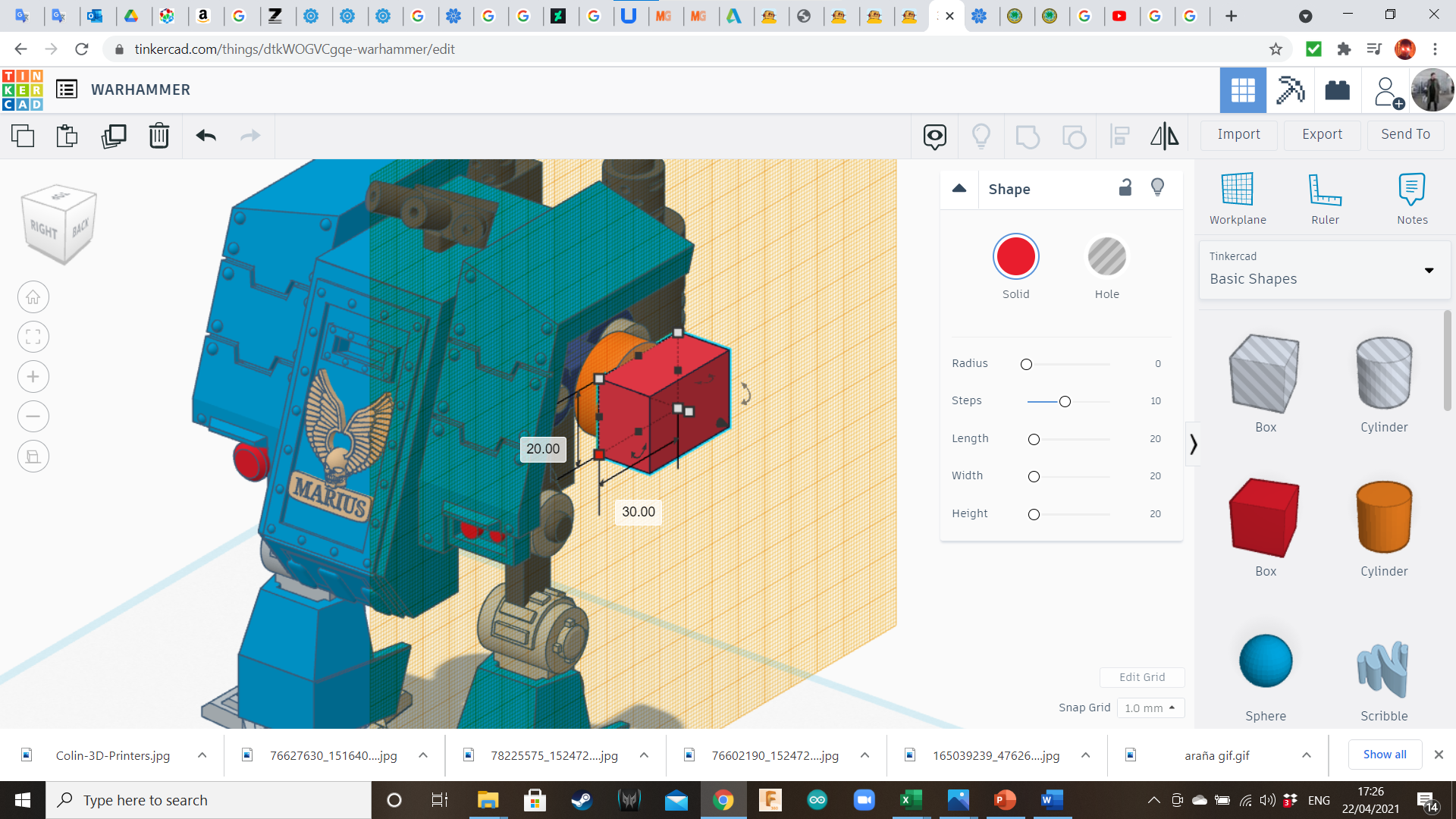This screenshot has width=1456, height=819.
Task: Click the Mirror tool icon
Action: (1164, 136)
